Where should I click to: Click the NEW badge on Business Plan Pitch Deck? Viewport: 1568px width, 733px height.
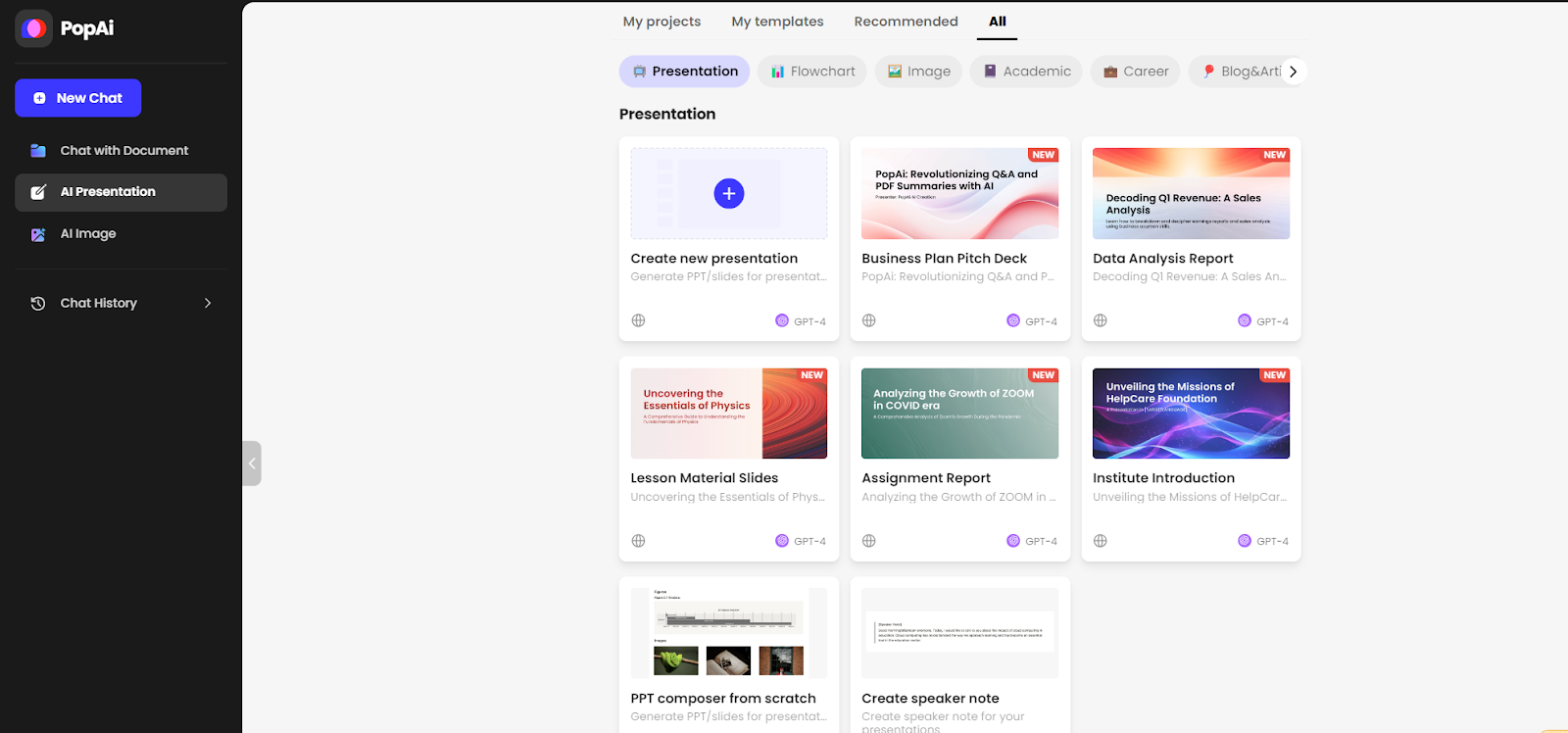(x=1043, y=155)
